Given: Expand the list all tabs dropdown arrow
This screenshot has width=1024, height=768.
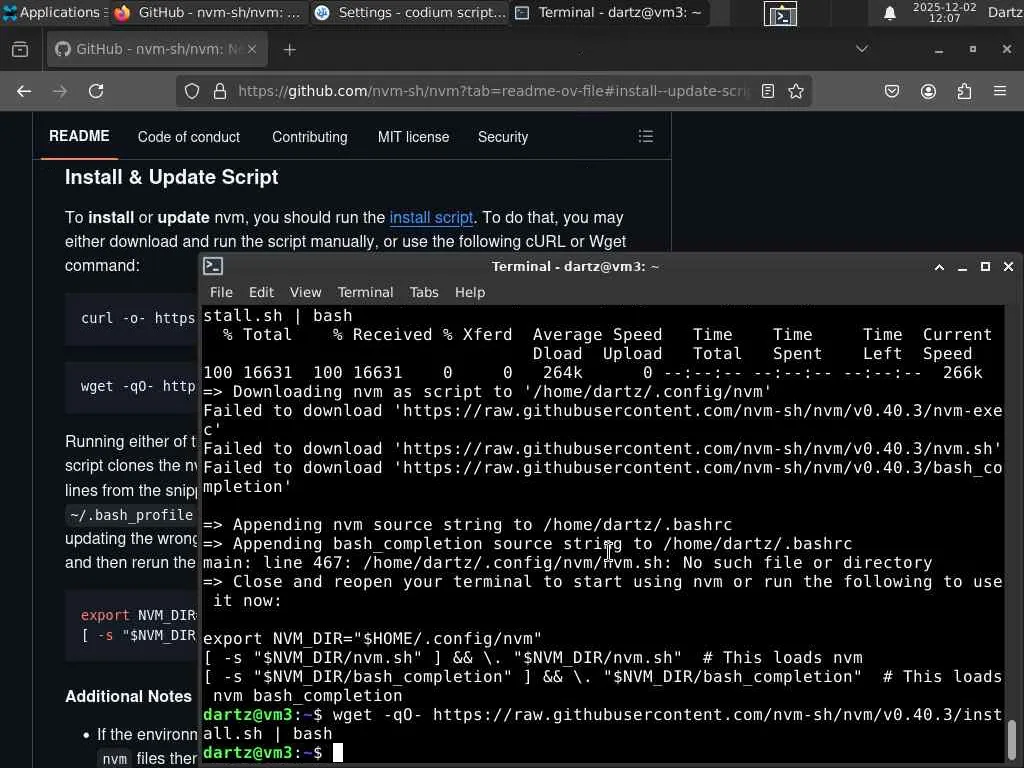Looking at the screenshot, I should point(862,49).
